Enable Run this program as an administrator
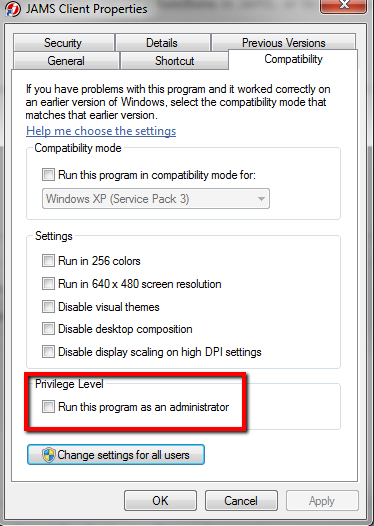The height and width of the screenshot is (526, 374). click(48, 407)
